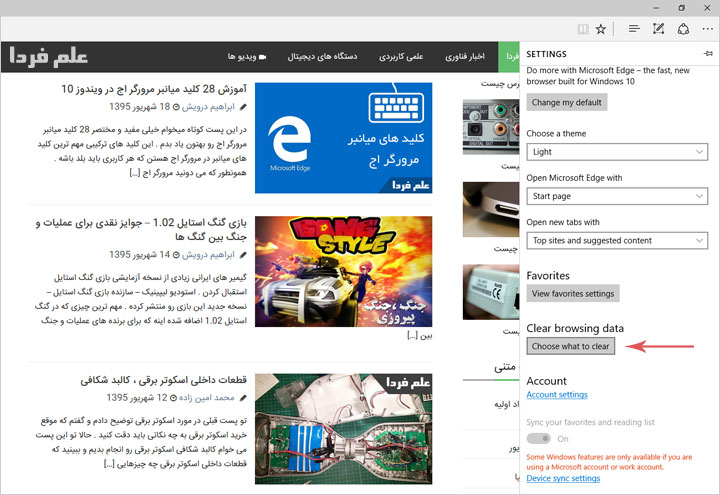Open the More actions ellipsis menu
The image size is (720, 495).
(x=707, y=30)
